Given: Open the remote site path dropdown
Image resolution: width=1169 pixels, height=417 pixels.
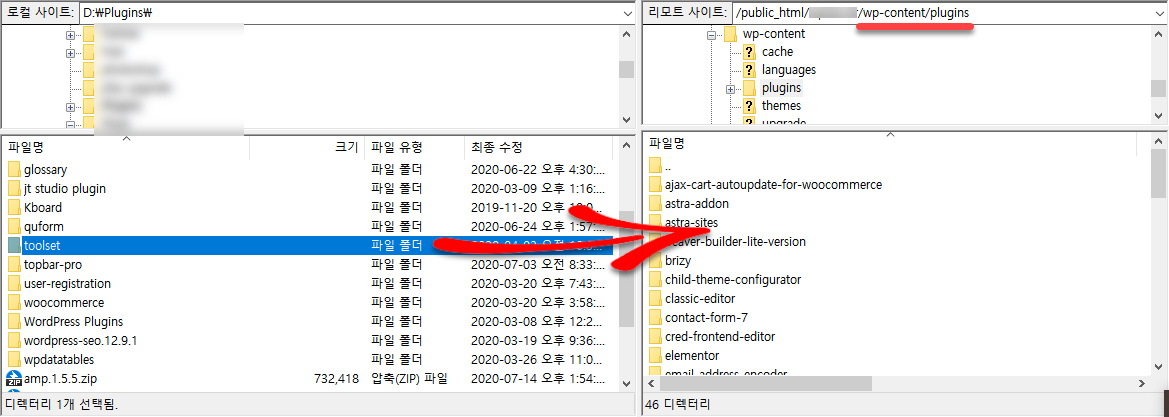Looking at the screenshot, I should pos(1157,13).
